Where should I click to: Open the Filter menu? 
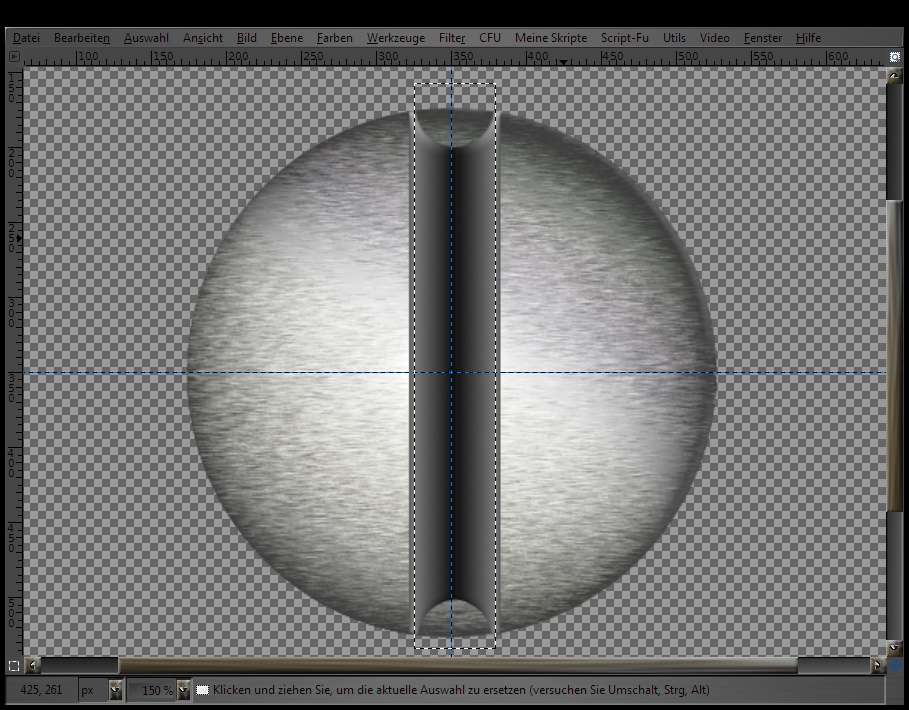(452, 38)
